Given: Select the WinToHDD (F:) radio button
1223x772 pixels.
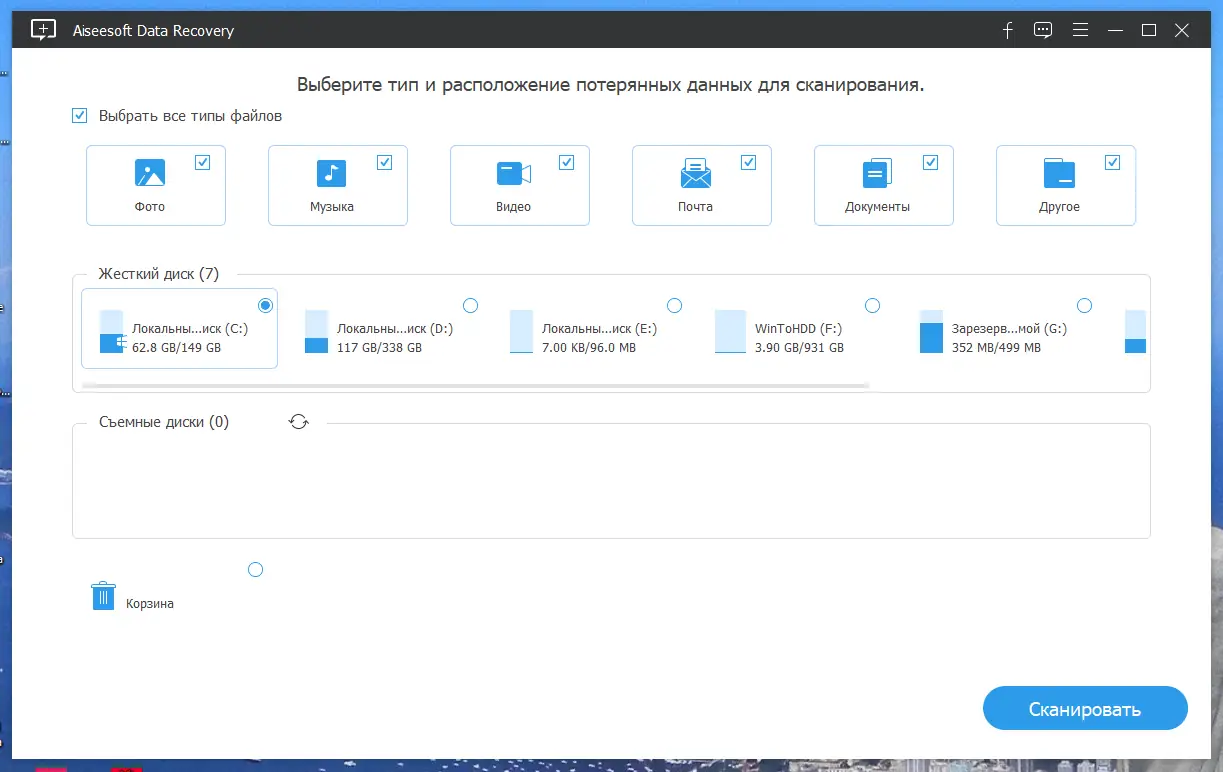Looking at the screenshot, I should tap(872, 305).
